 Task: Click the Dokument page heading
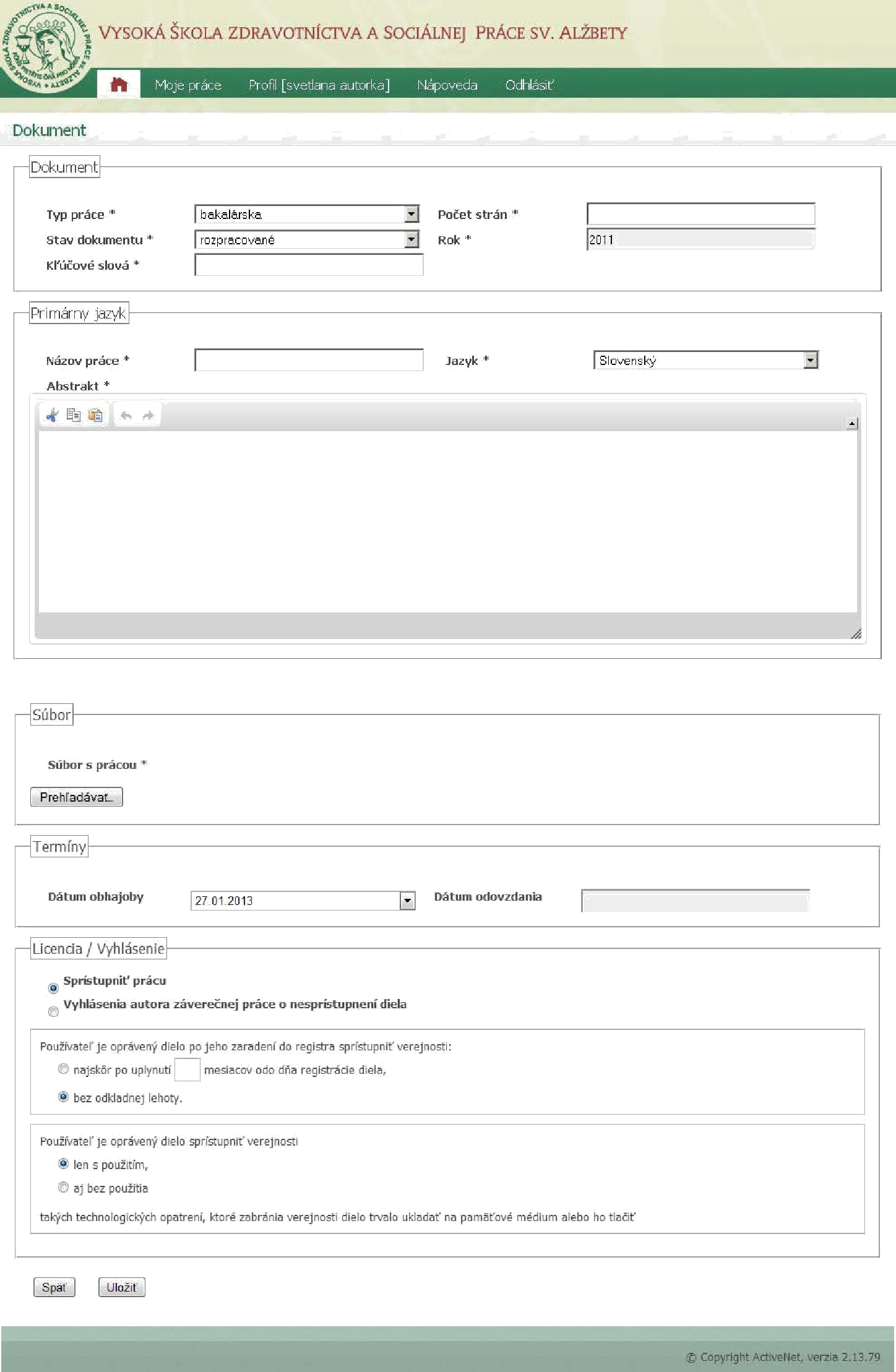(x=49, y=131)
